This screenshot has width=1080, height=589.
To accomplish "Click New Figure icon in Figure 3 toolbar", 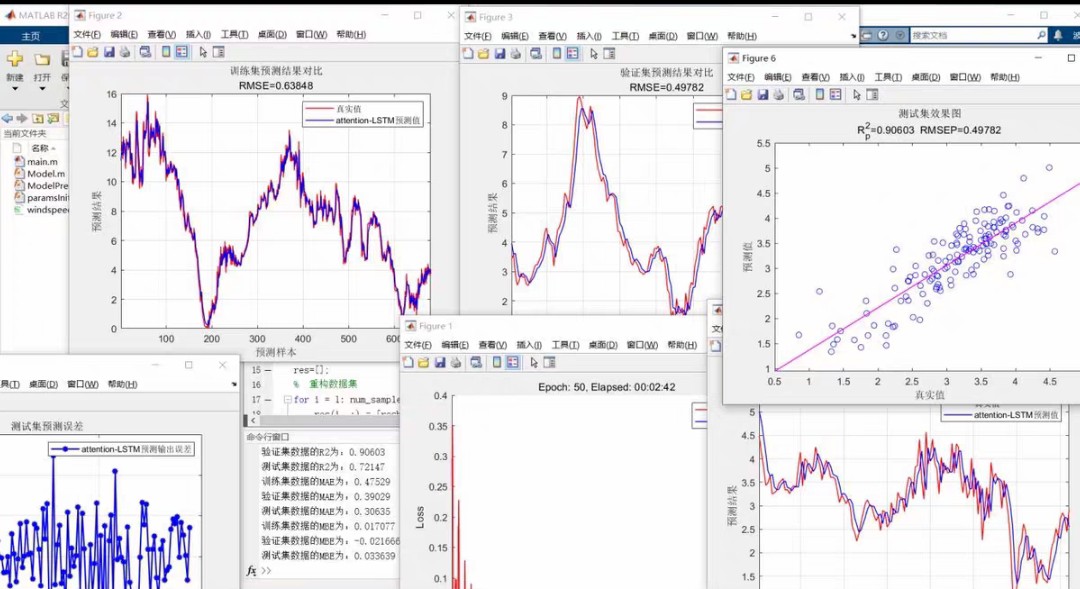I will pyautogui.click(x=468, y=54).
